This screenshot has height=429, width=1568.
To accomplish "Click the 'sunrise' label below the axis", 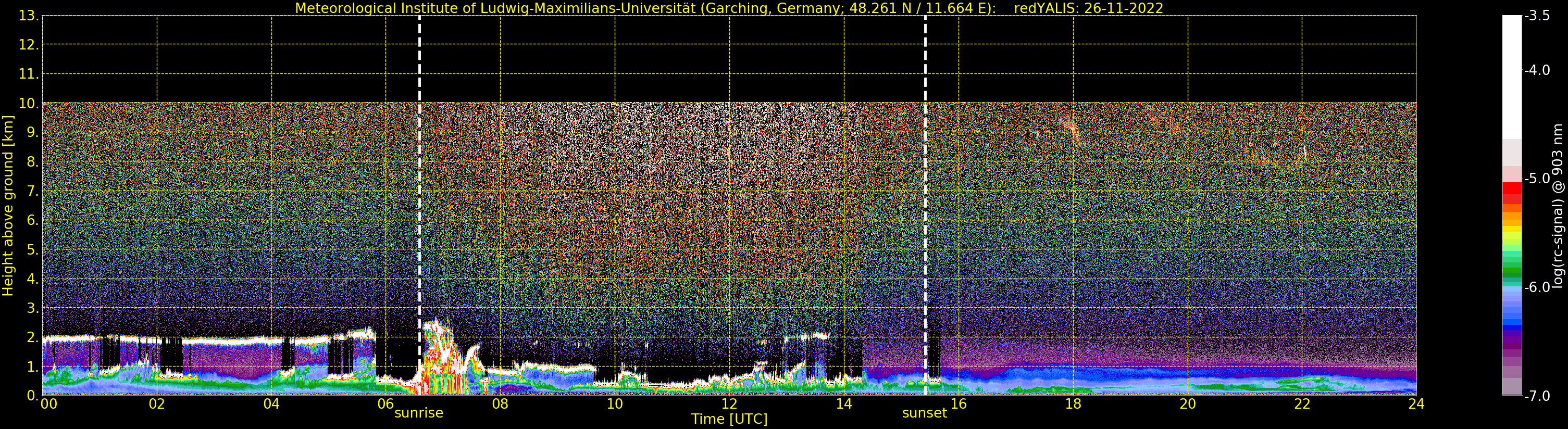I will tap(419, 413).
